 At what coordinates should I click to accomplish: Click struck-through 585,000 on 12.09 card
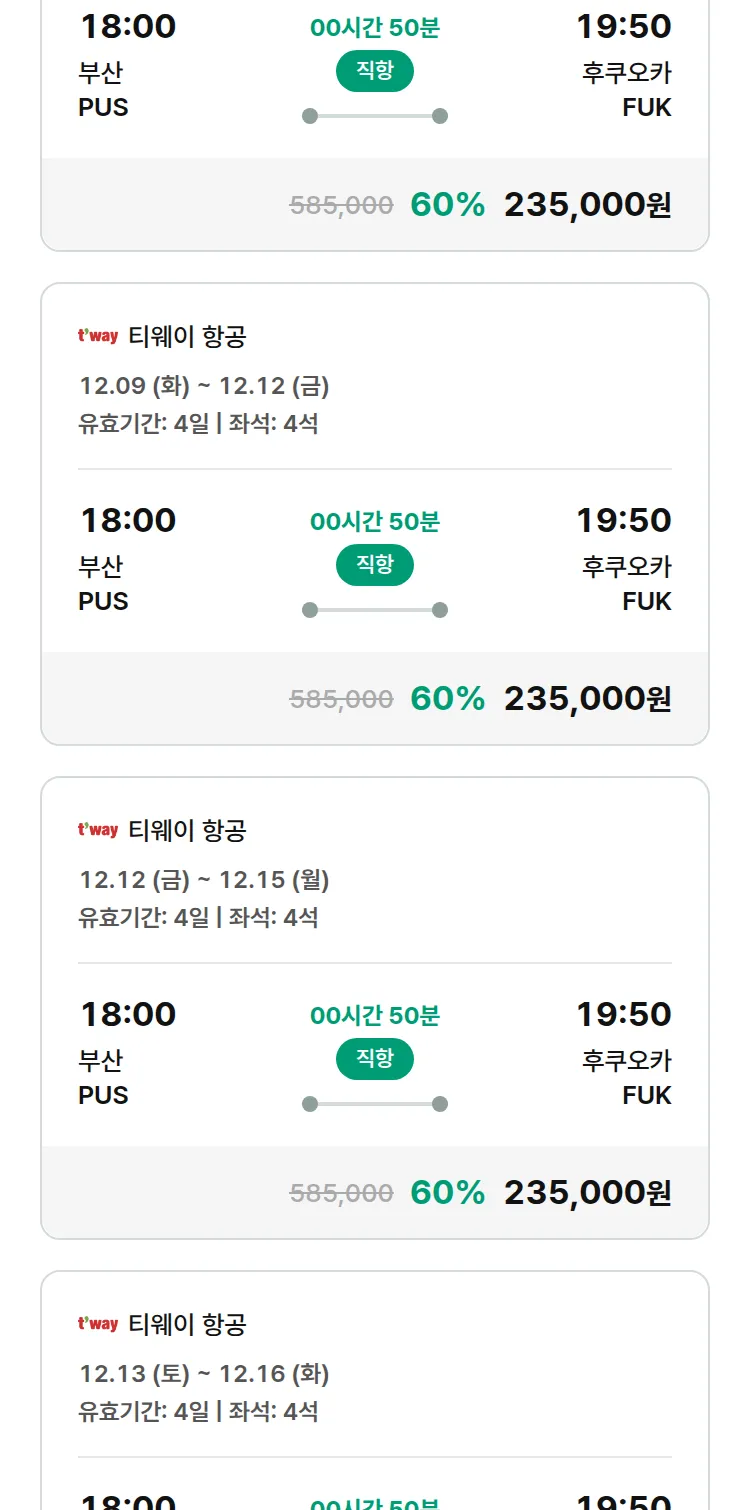(341, 699)
